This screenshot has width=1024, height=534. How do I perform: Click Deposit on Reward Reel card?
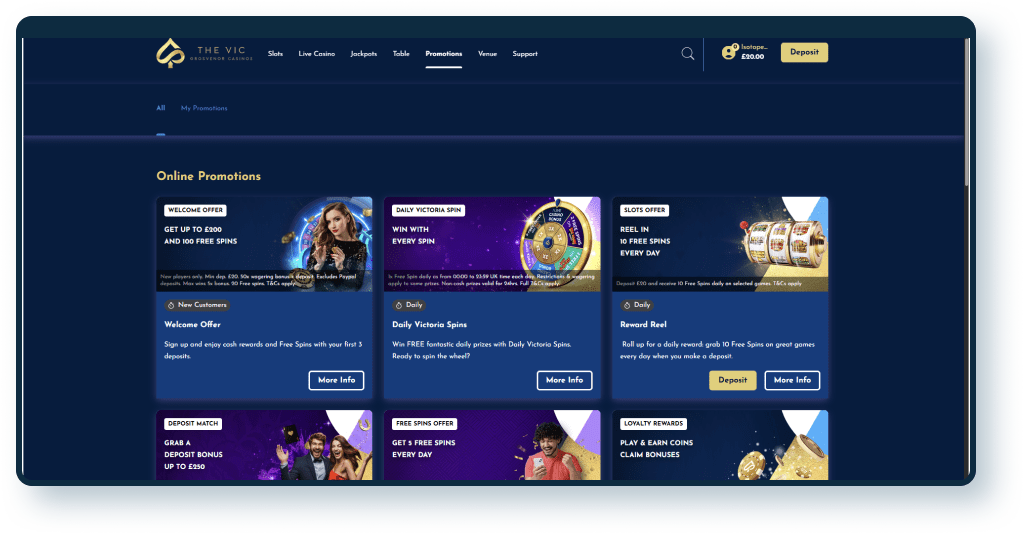[733, 380]
